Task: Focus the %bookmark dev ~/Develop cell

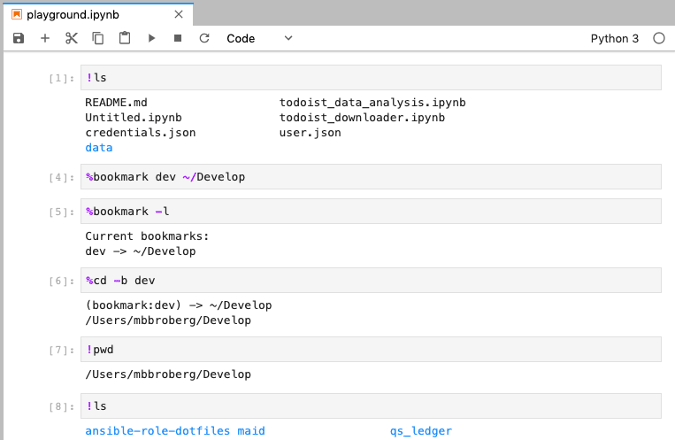Action: point(370,177)
